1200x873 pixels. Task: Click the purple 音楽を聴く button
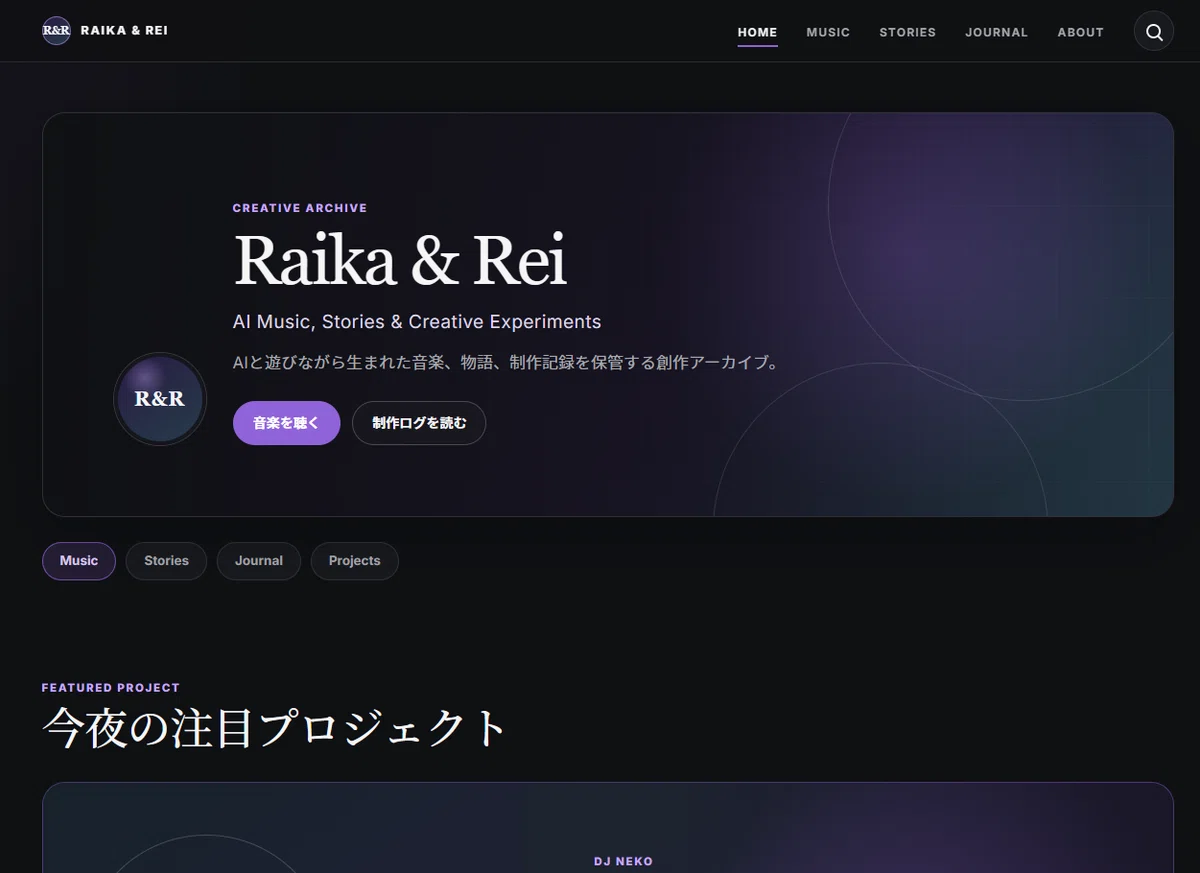(286, 423)
